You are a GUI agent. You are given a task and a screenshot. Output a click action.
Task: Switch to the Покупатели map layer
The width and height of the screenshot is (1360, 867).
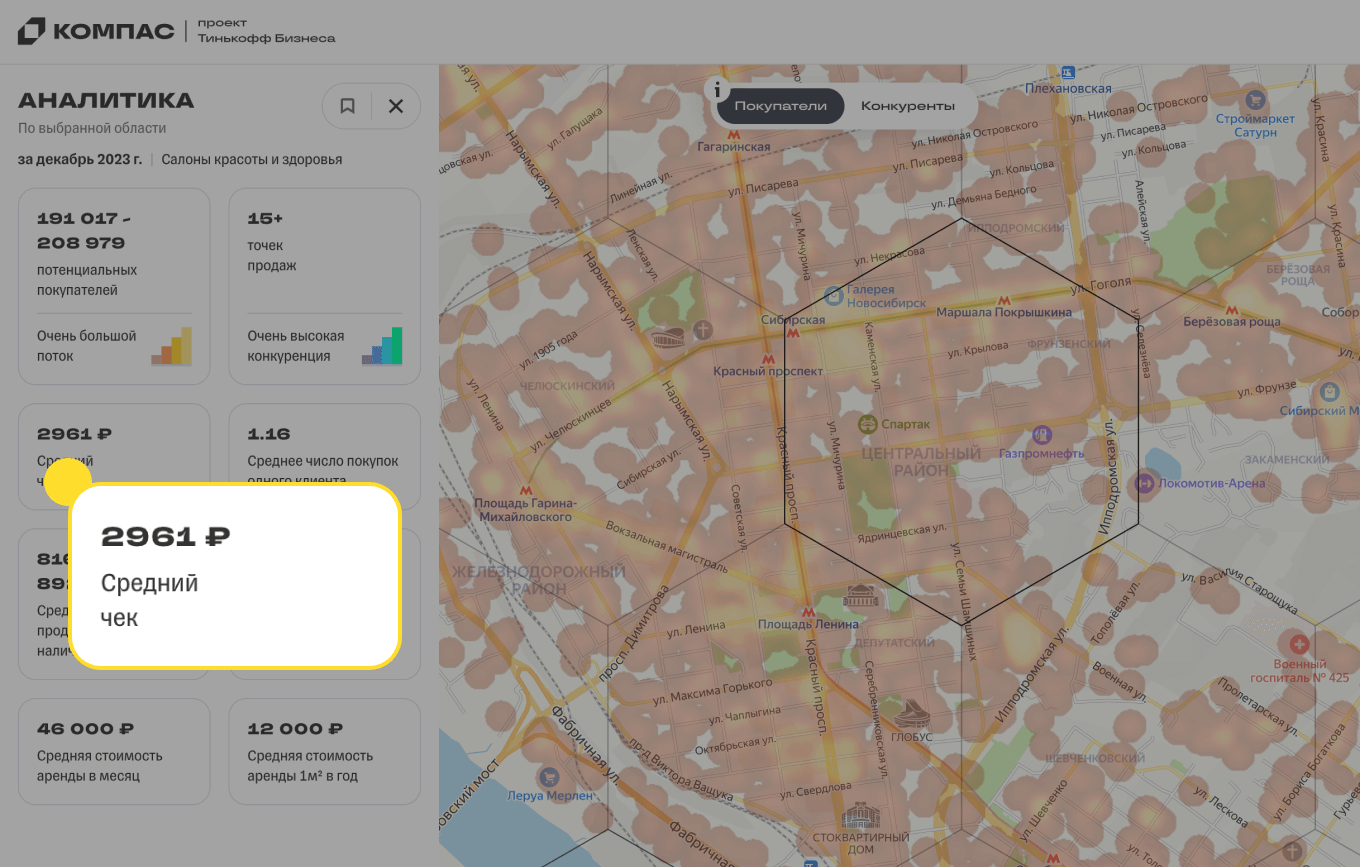(x=780, y=106)
